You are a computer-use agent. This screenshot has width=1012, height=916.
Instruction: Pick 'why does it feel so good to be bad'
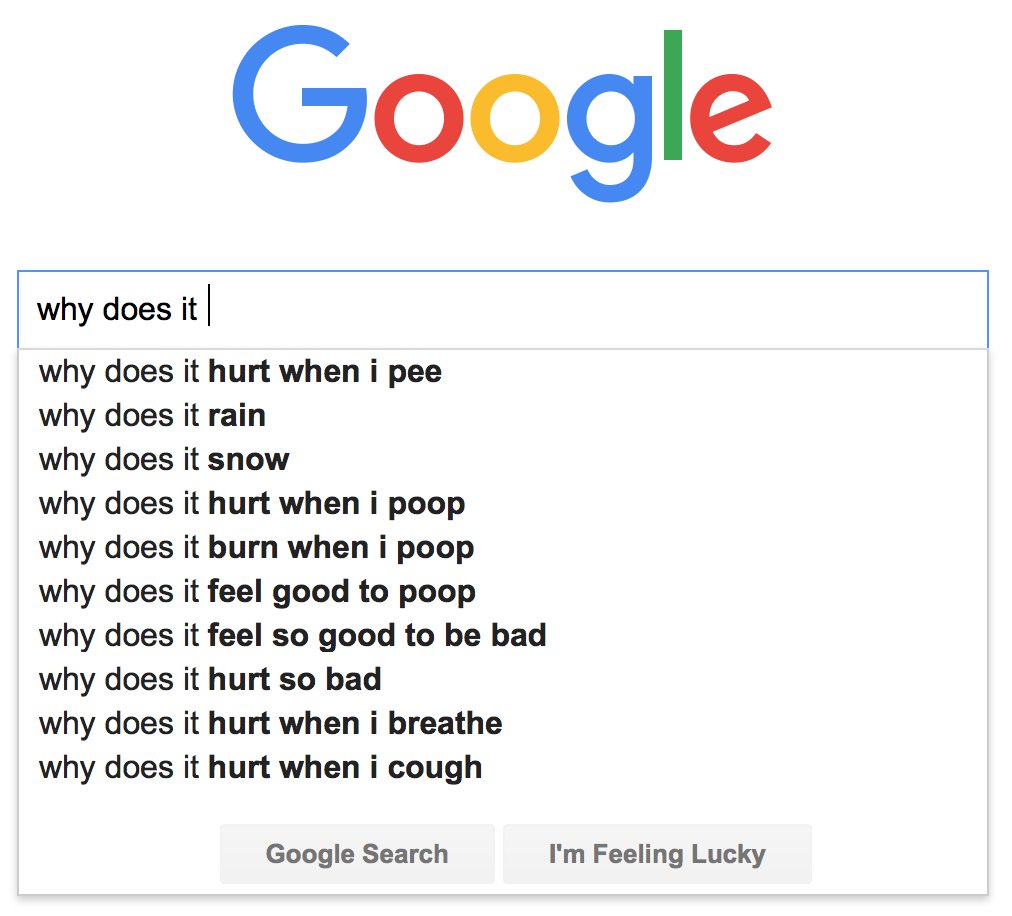tap(292, 636)
